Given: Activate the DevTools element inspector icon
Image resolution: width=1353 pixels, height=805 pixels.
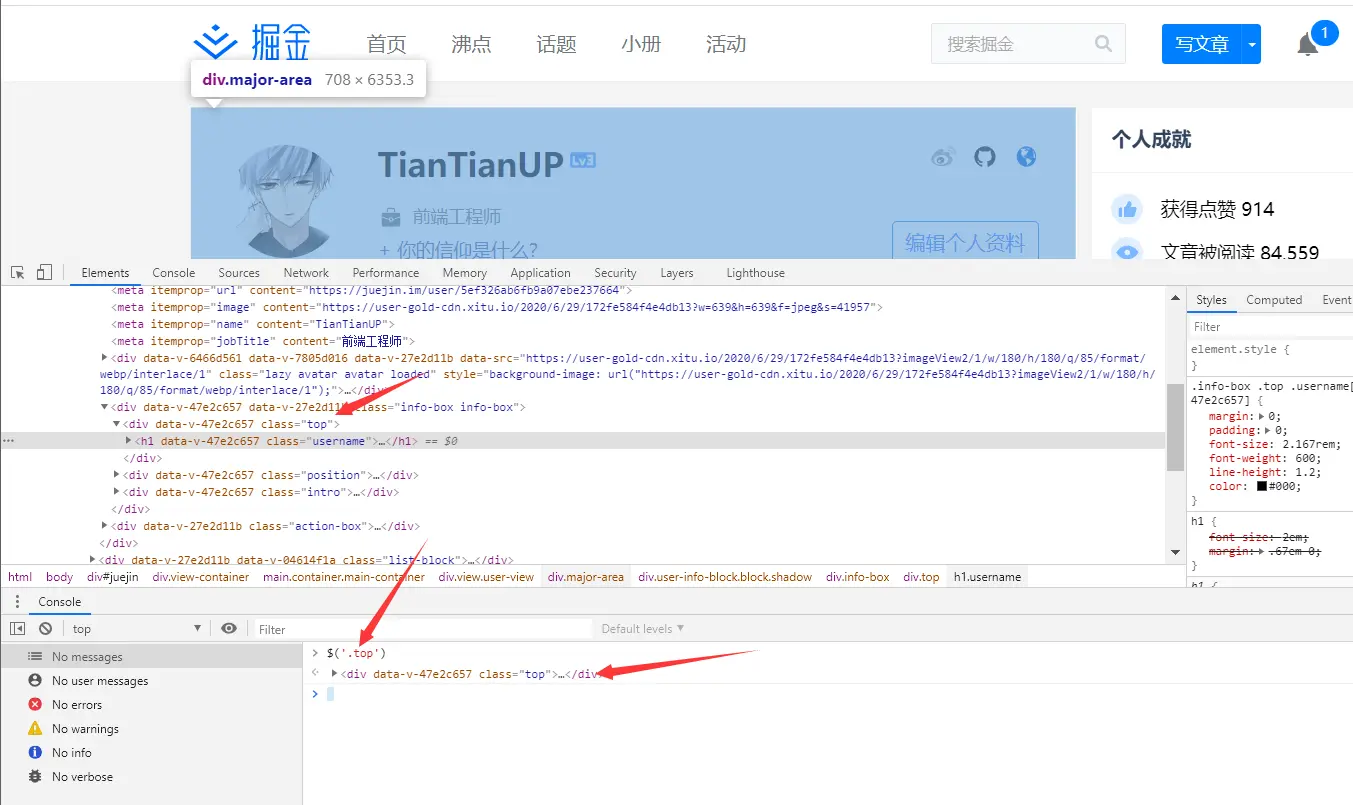Looking at the screenshot, I should [x=18, y=272].
